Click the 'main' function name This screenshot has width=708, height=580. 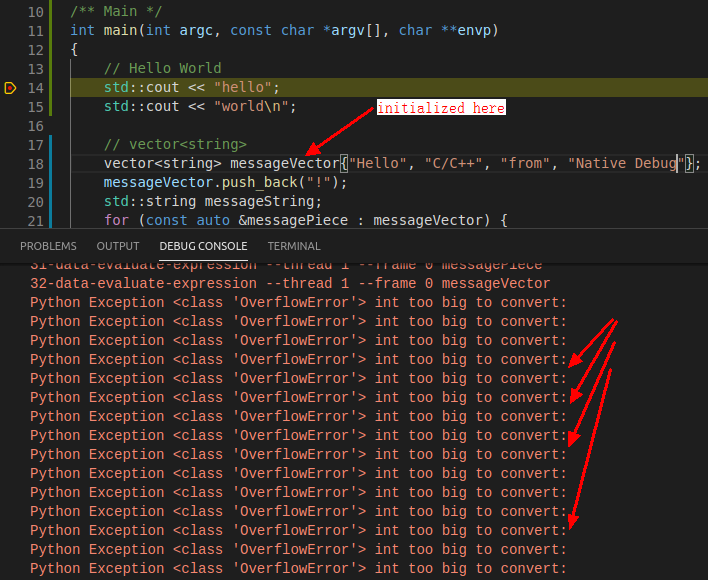click(120, 30)
